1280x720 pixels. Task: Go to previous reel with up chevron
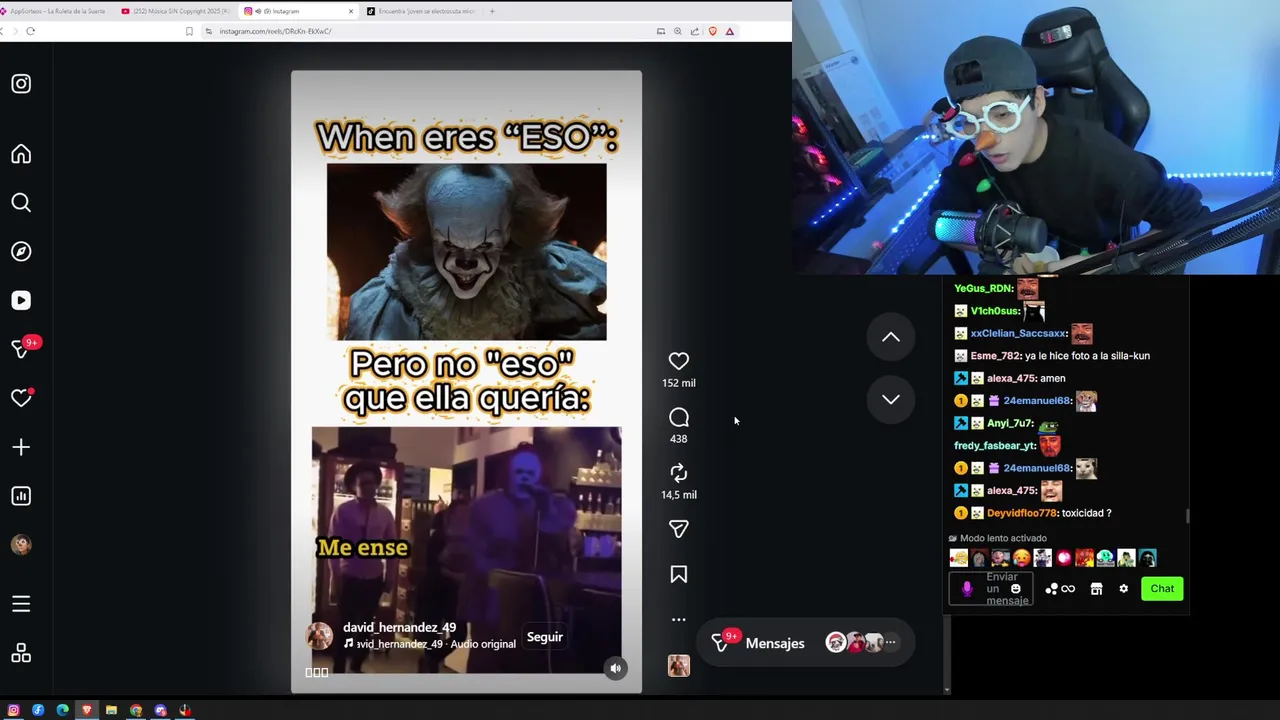click(891, 338)
